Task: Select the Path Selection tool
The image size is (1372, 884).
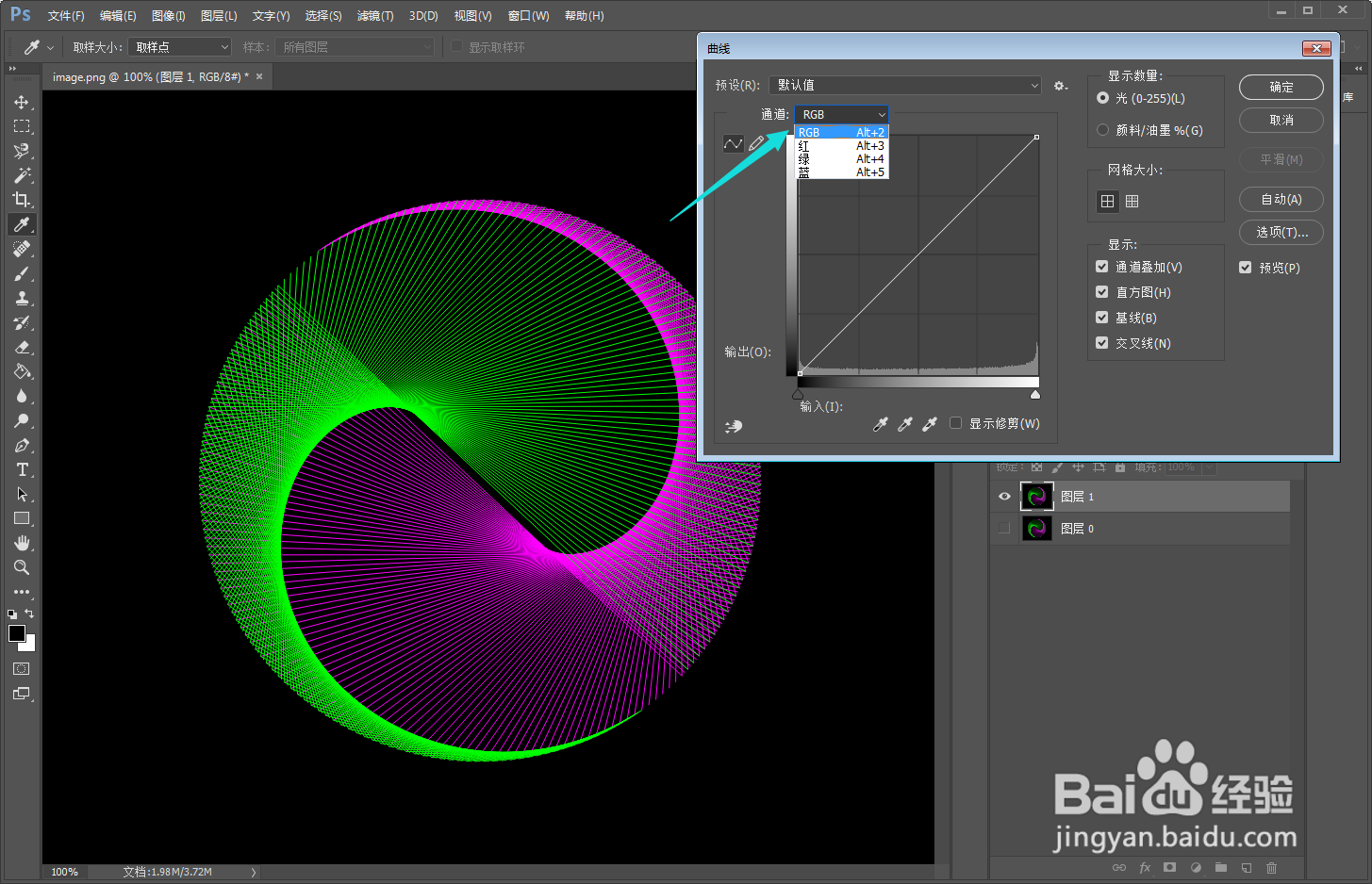Action: (x=22, y=494)
